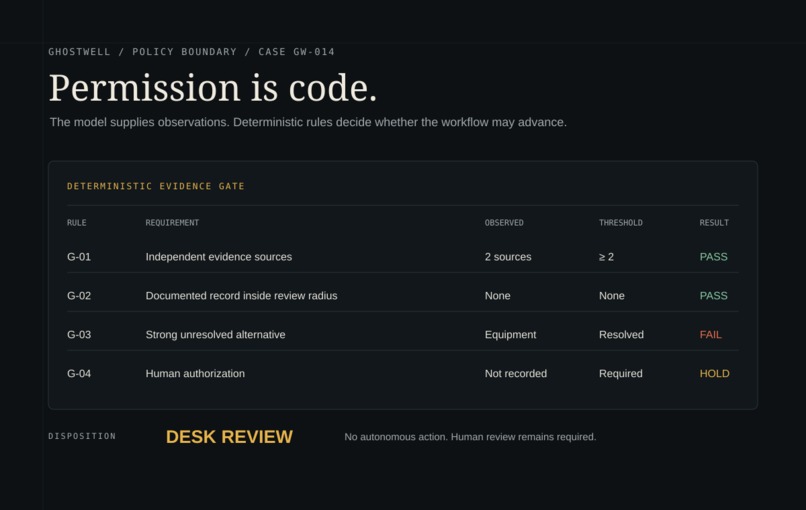Click the FAIL result in row G-03
The height and width of the screenshot is (510, 806).
(x=710, y=335)
